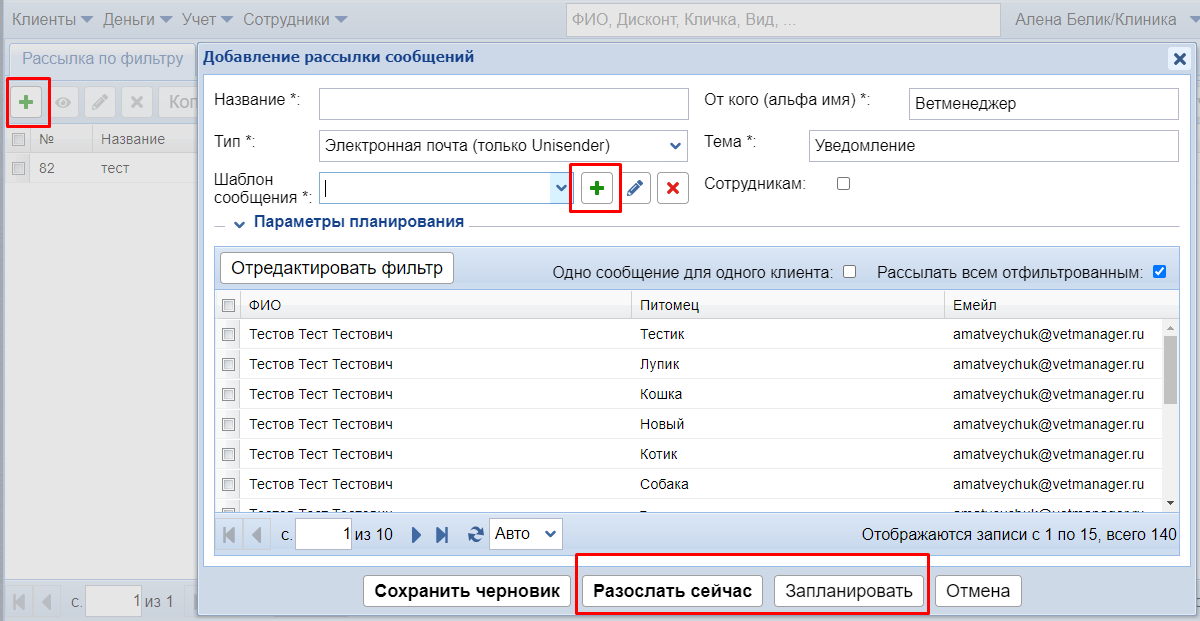Refresh the recipients list
1200x621 pixels.
pos(475,535)
